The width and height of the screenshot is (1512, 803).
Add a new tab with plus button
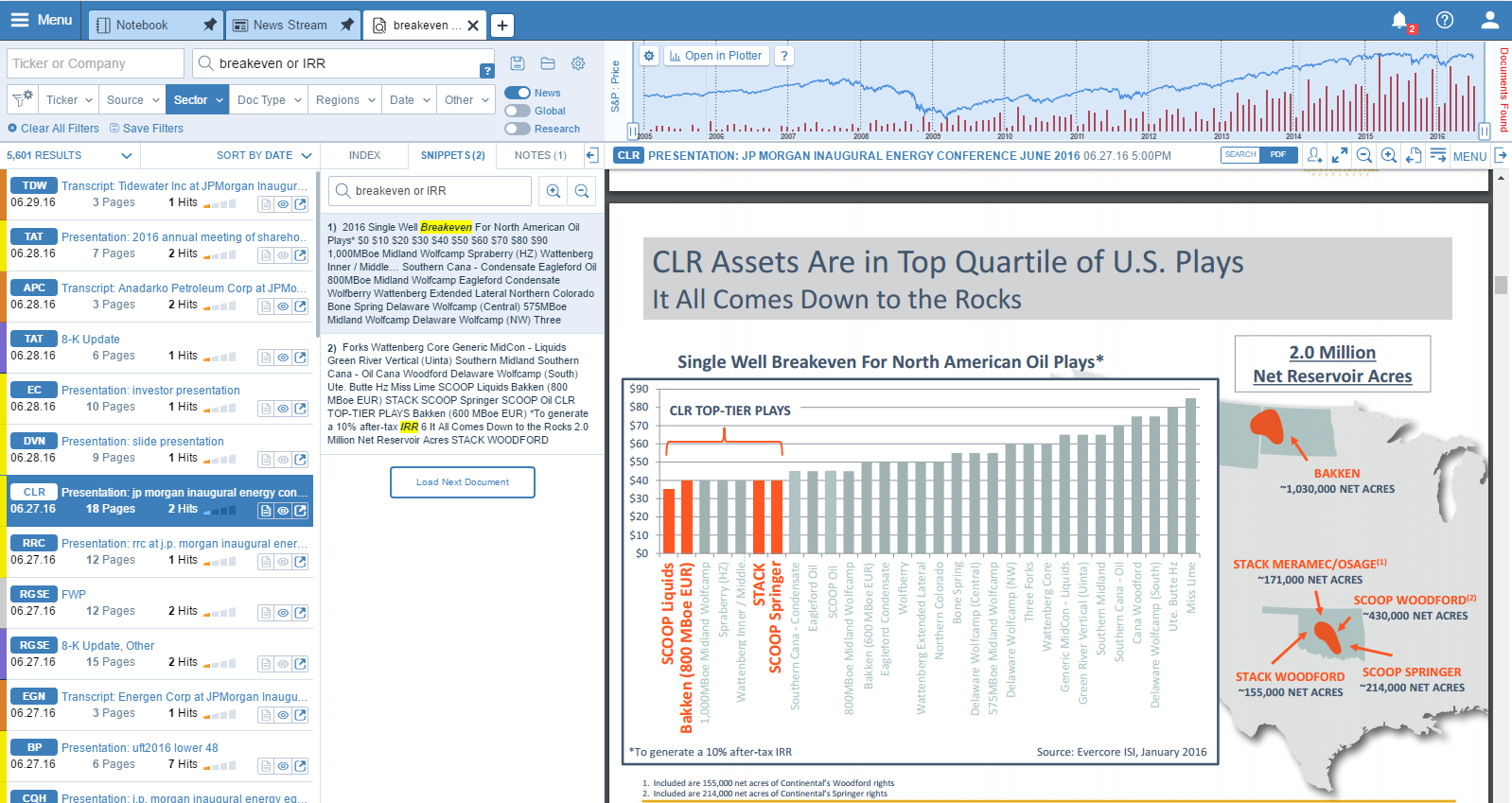502,26
